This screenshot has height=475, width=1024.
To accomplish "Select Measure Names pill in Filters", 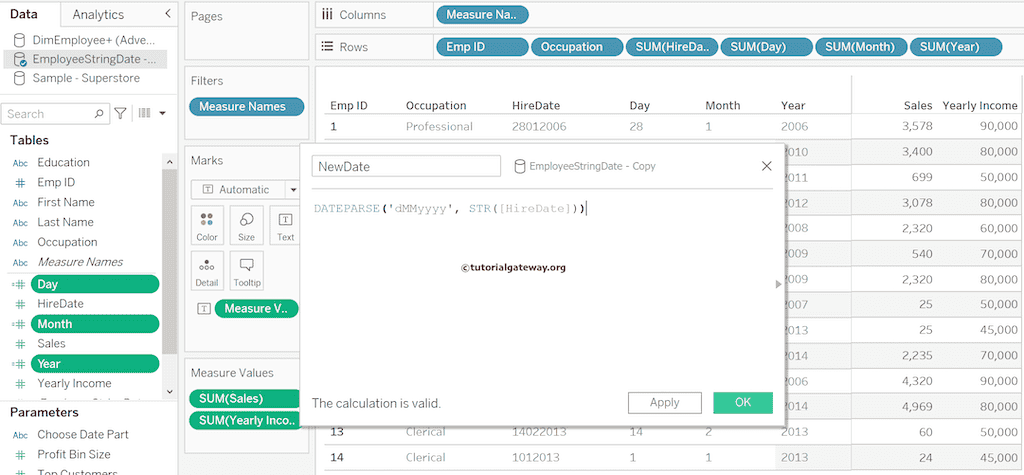I will [x=247, y=106].
